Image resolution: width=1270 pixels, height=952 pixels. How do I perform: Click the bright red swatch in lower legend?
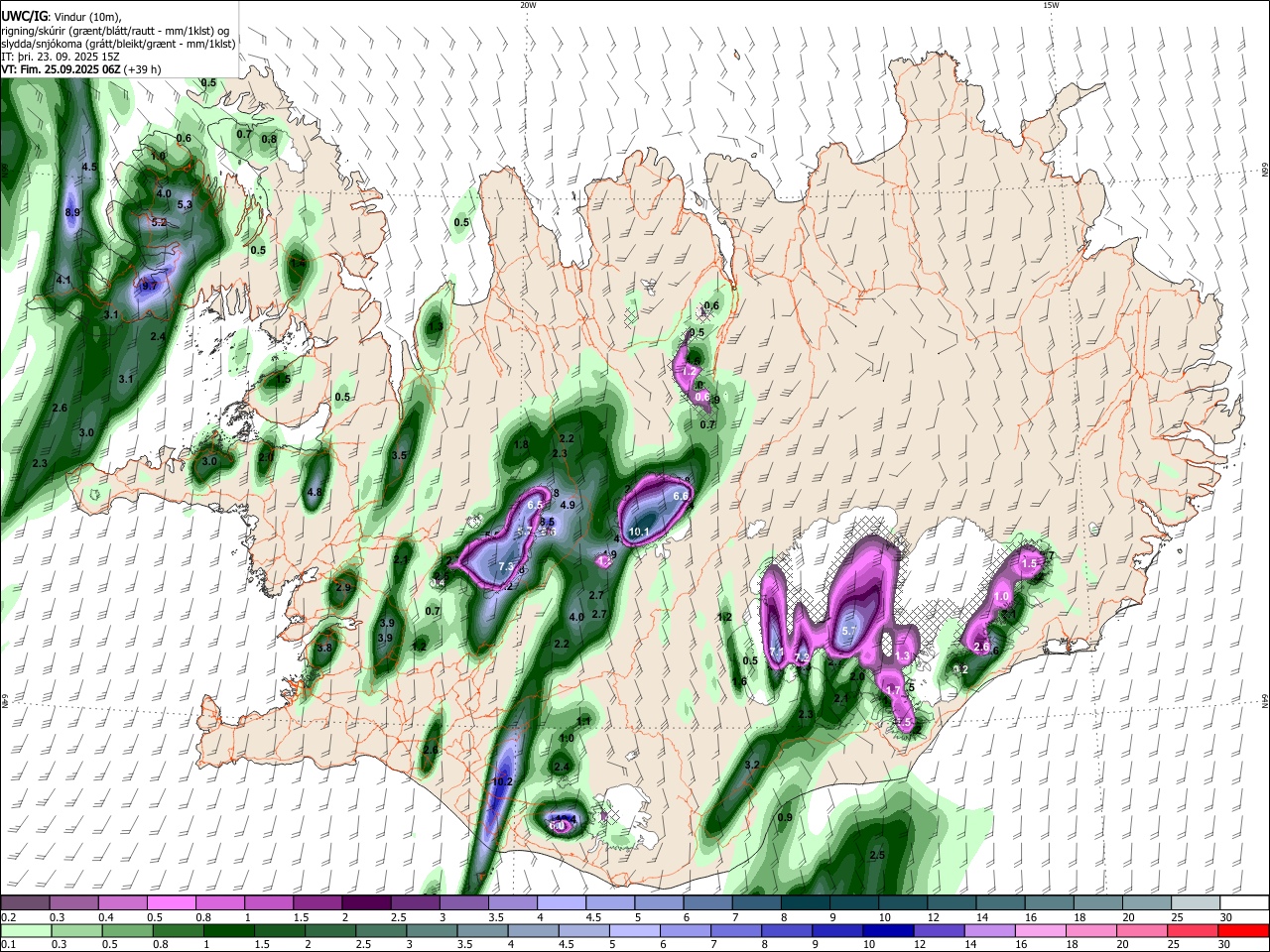coord(1244,930)
